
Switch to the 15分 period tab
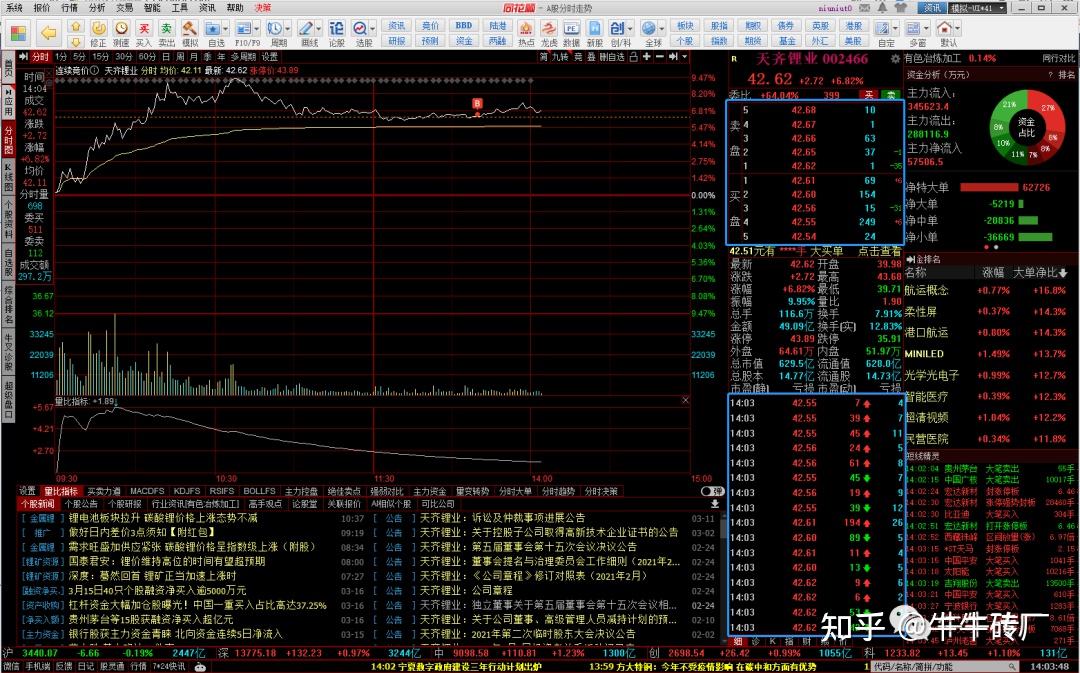[x=101, y=57]
